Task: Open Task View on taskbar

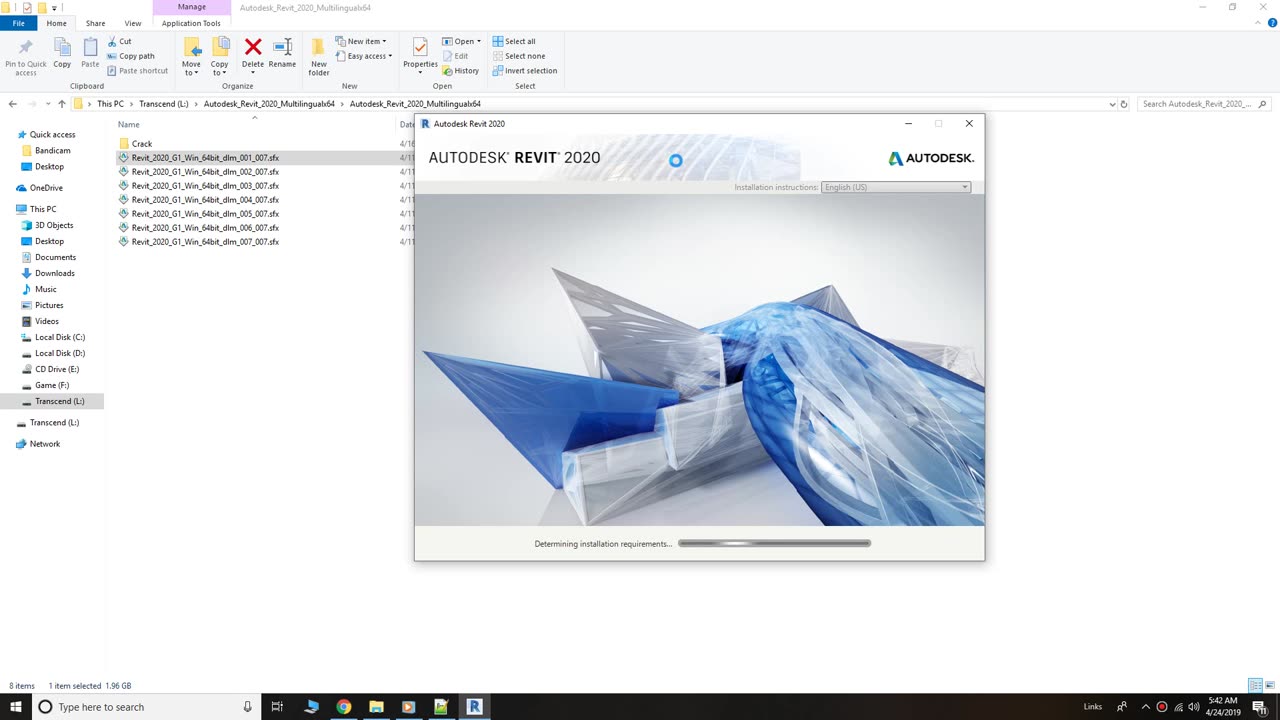Action: 278,707
